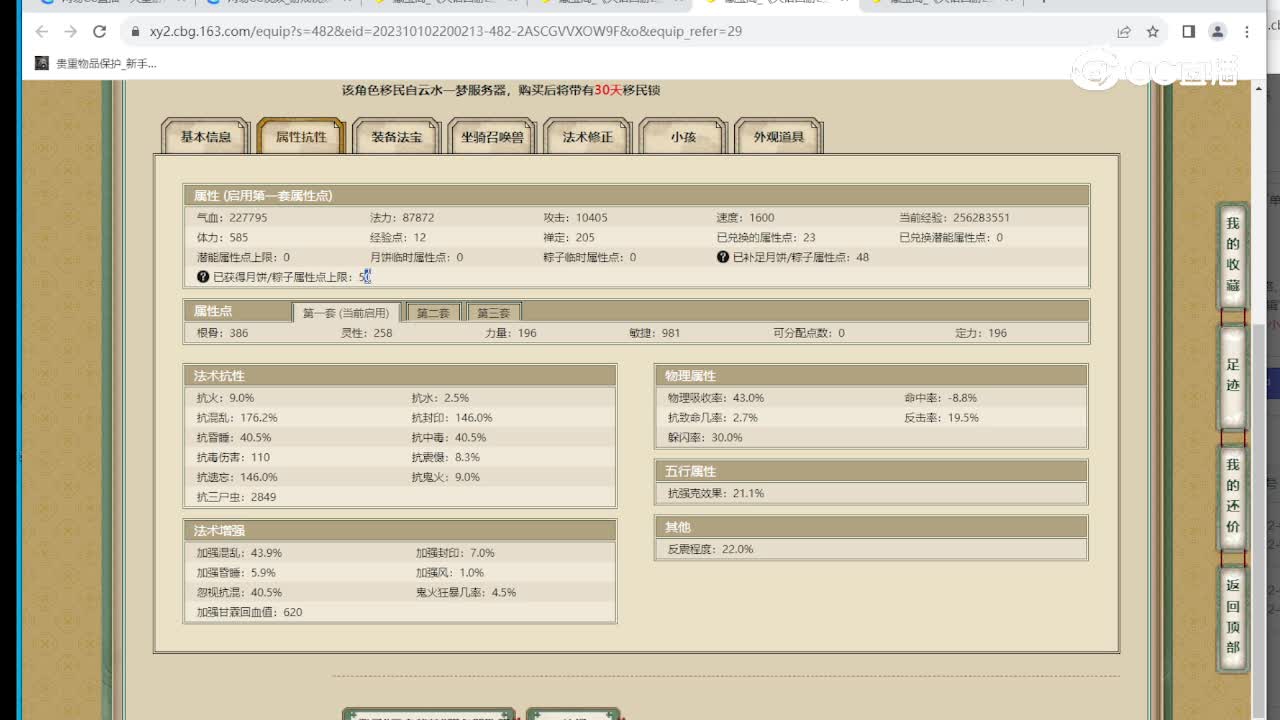Click 抗强克效果: 21.1% entry

(x=716, y=493)
